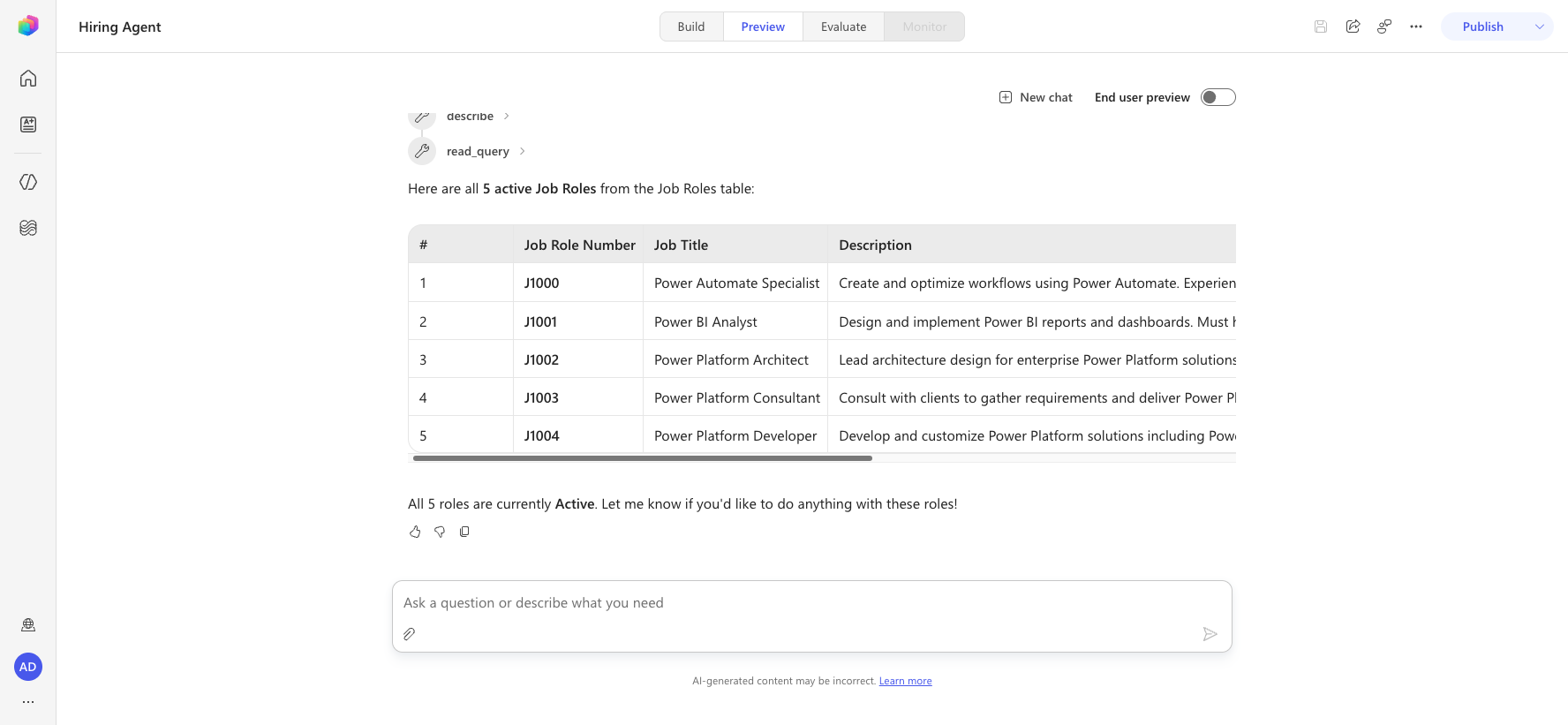Switch to the Preview tab

pos(763,26)
